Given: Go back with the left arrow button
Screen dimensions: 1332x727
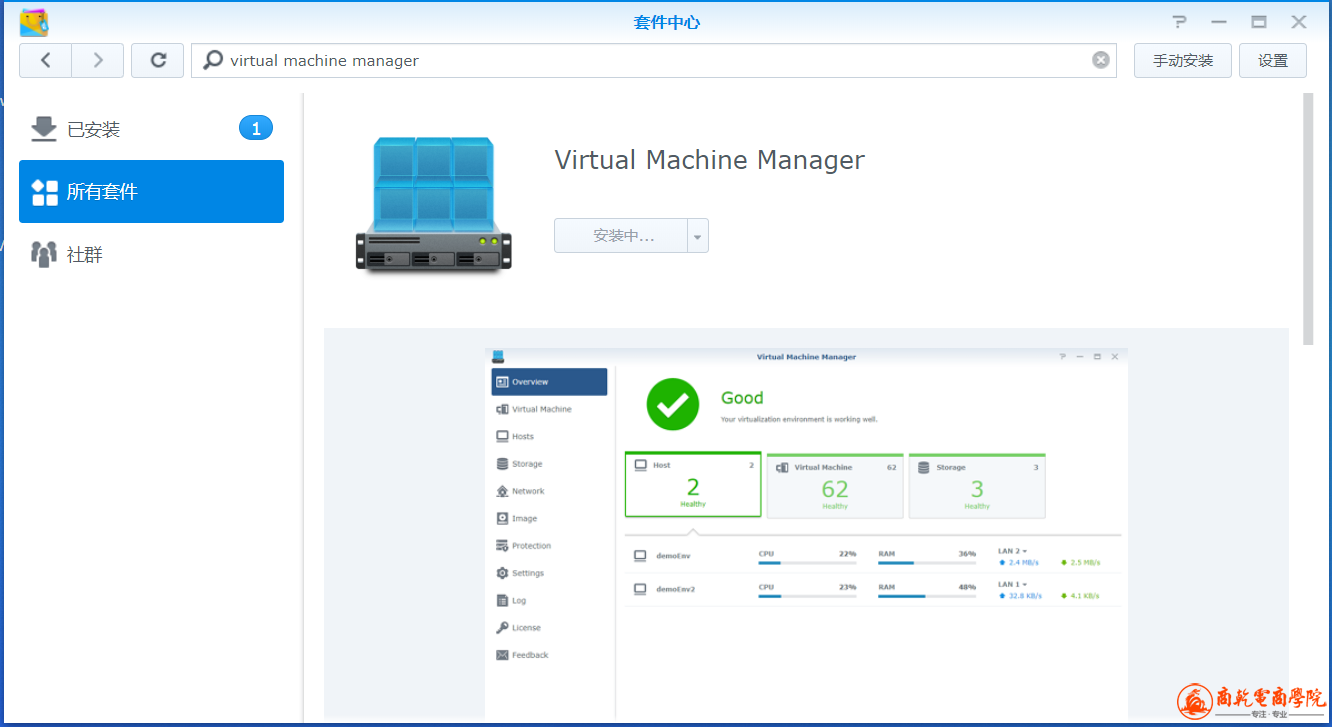Looking at the screenshot, I should tap(45, 60).
